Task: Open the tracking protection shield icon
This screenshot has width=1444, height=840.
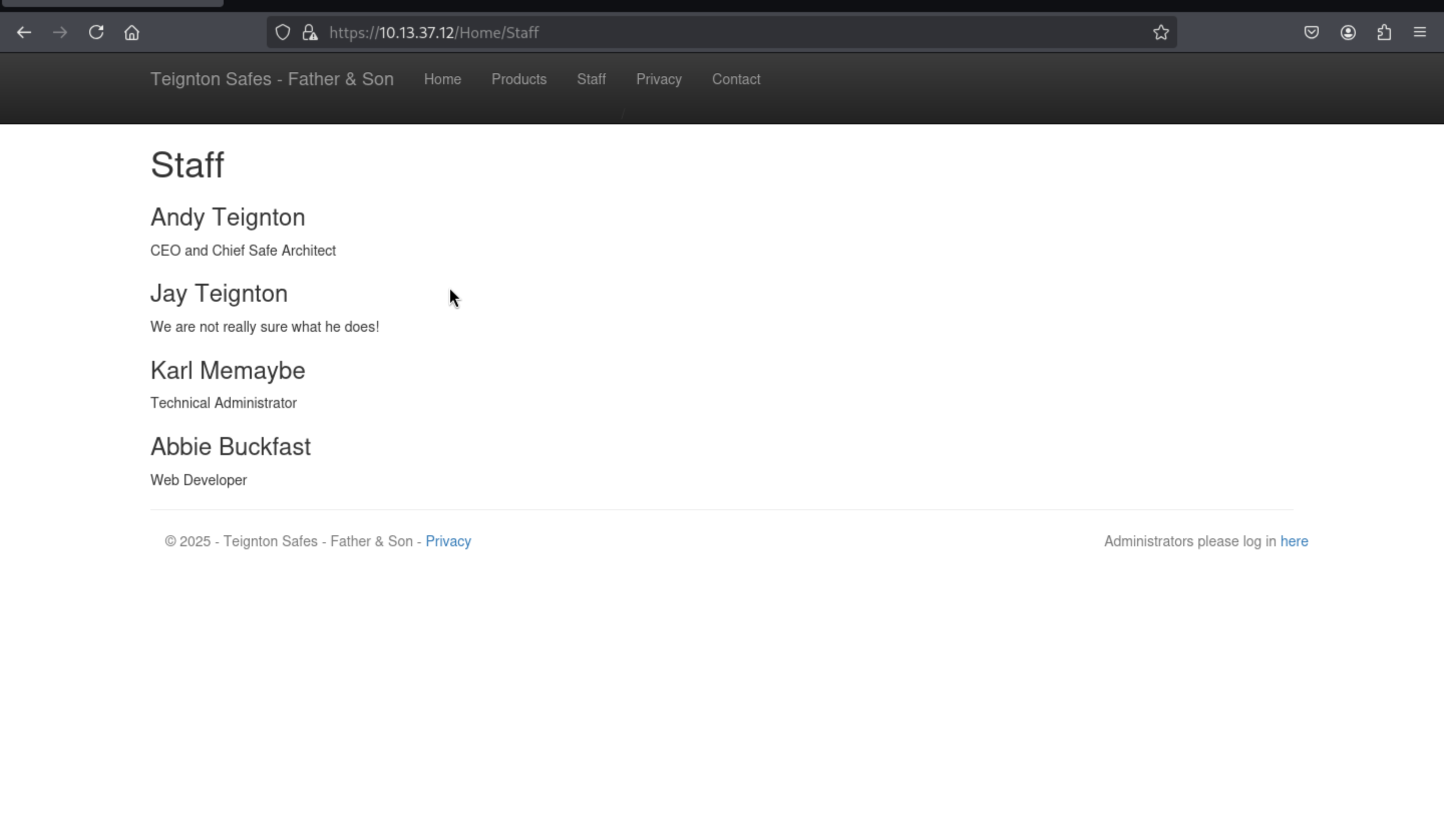Action: 282,33
